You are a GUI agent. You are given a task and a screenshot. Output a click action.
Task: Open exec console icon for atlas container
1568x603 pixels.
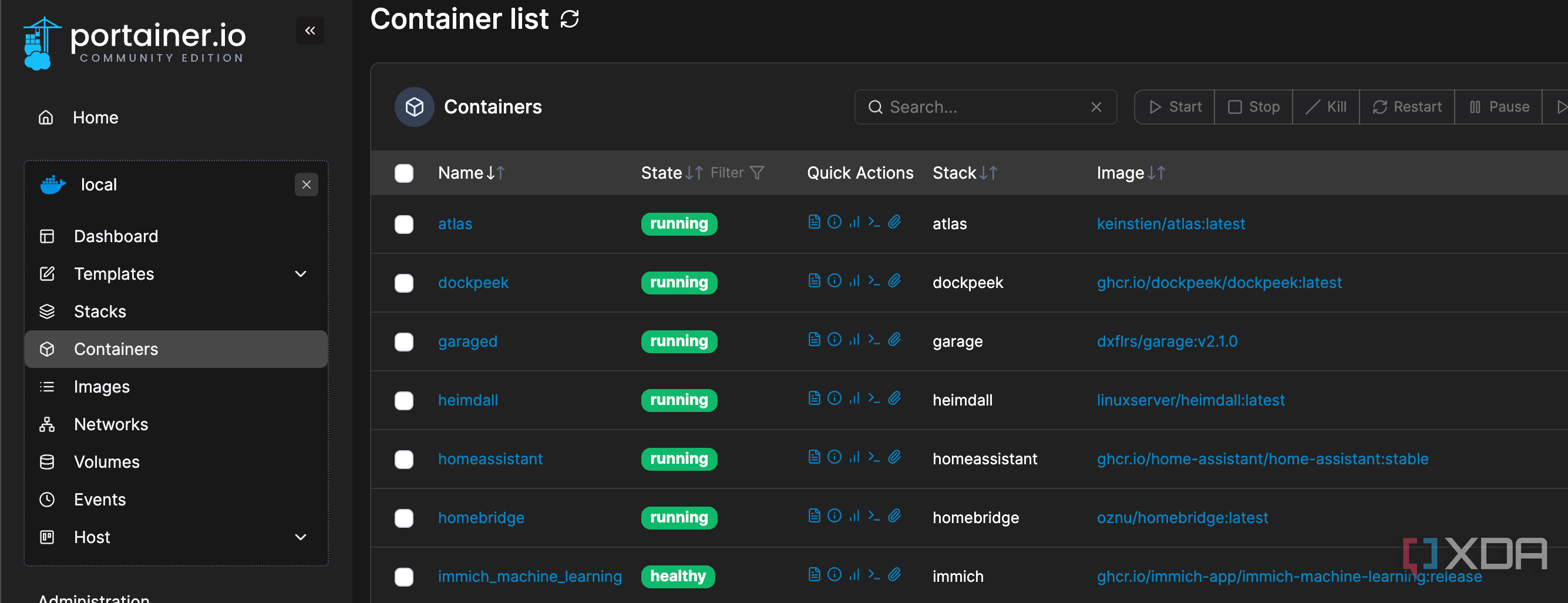[874, 222]
